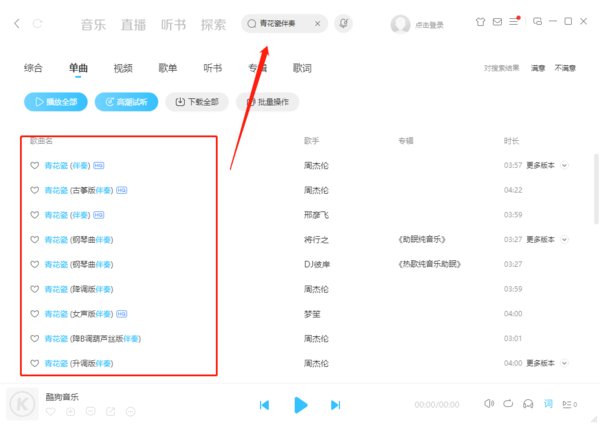Switch to 歌单 results tab

(168, 68)
